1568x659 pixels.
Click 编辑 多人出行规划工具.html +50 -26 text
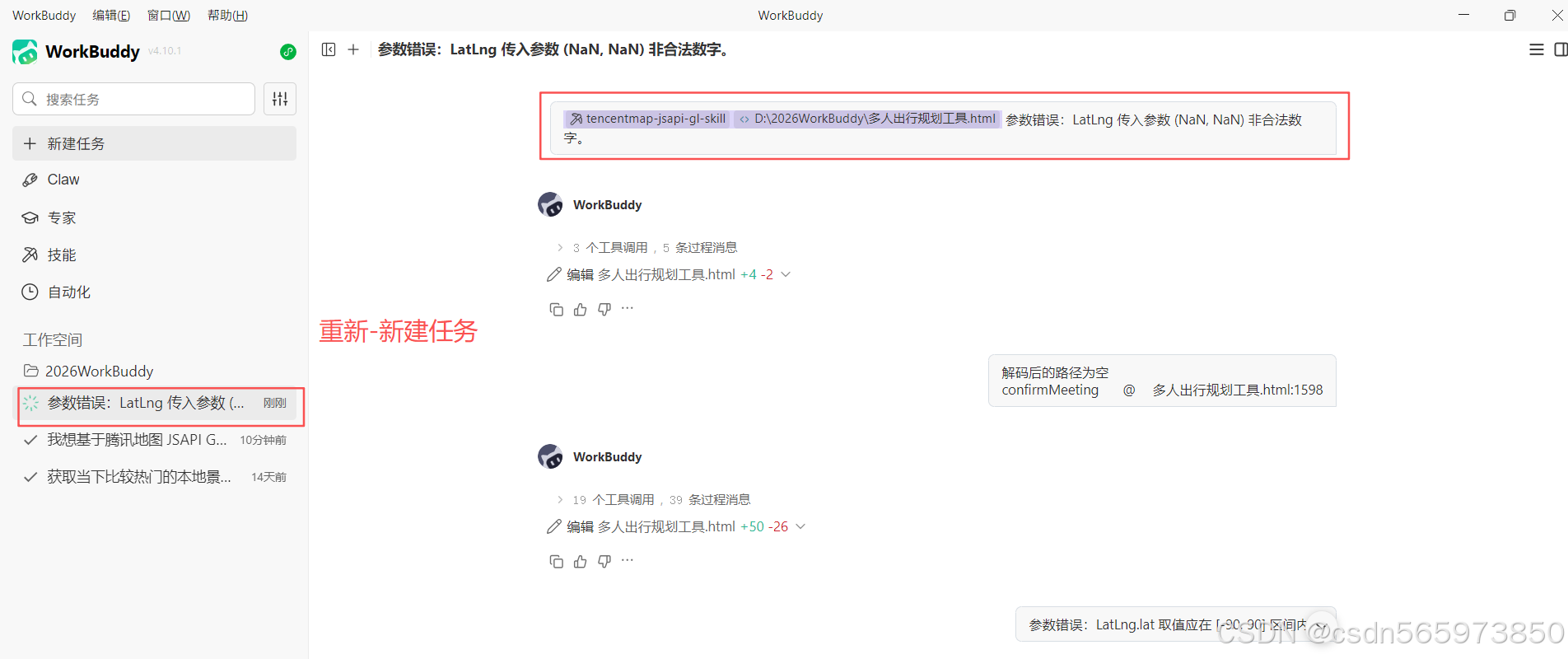click(x=677, y=526)
